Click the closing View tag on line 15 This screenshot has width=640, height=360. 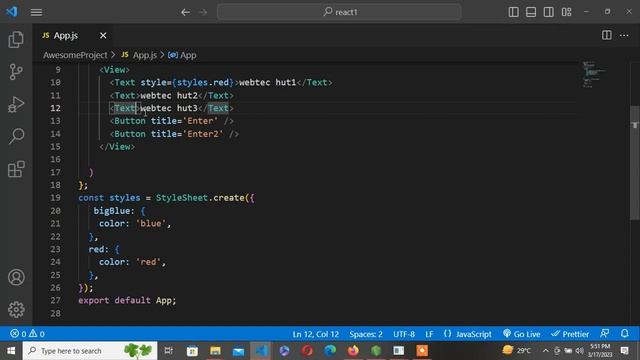(x=117, y=147)
